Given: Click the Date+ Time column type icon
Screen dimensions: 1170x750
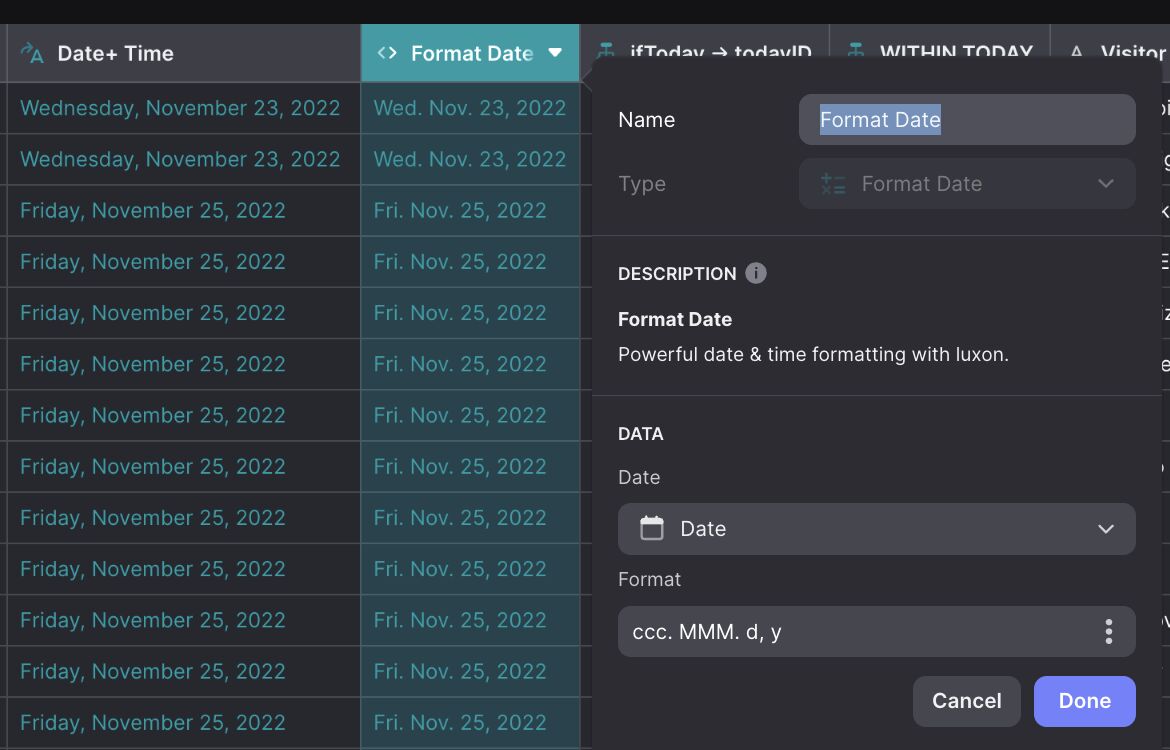Looking at the screenshot, I should [32, 53].
